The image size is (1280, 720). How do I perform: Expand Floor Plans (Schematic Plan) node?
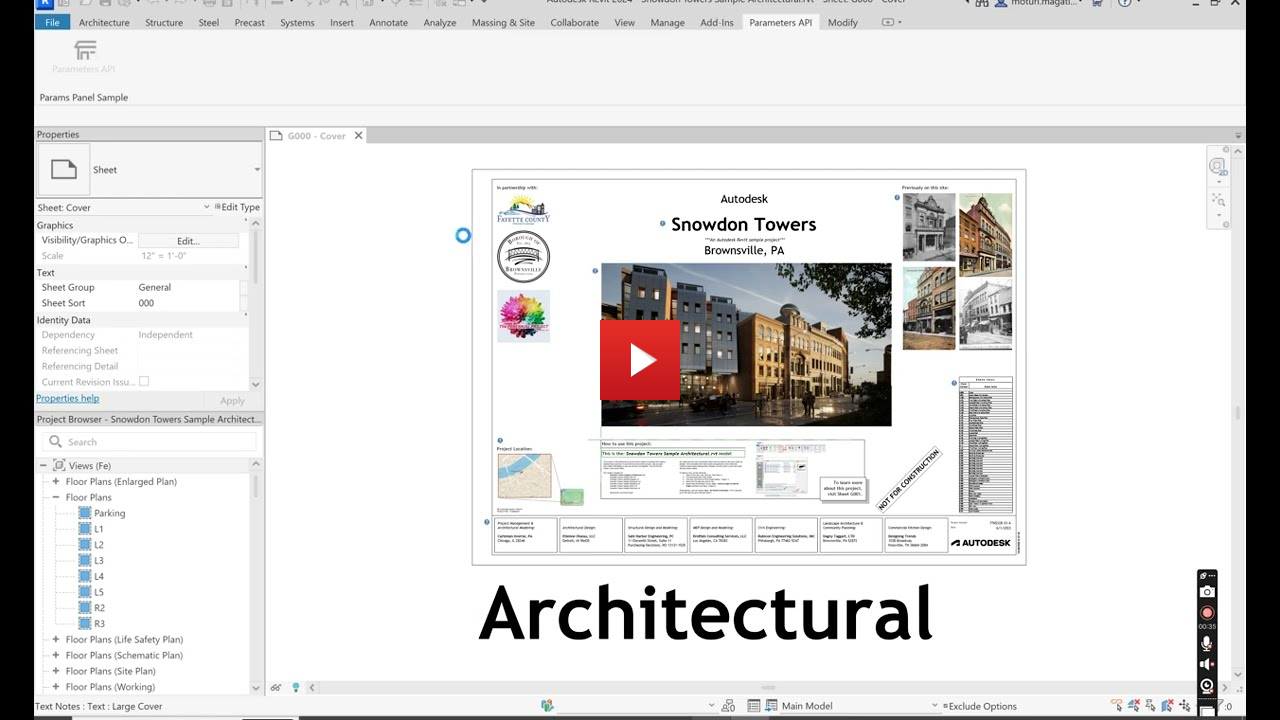[56, 656]
